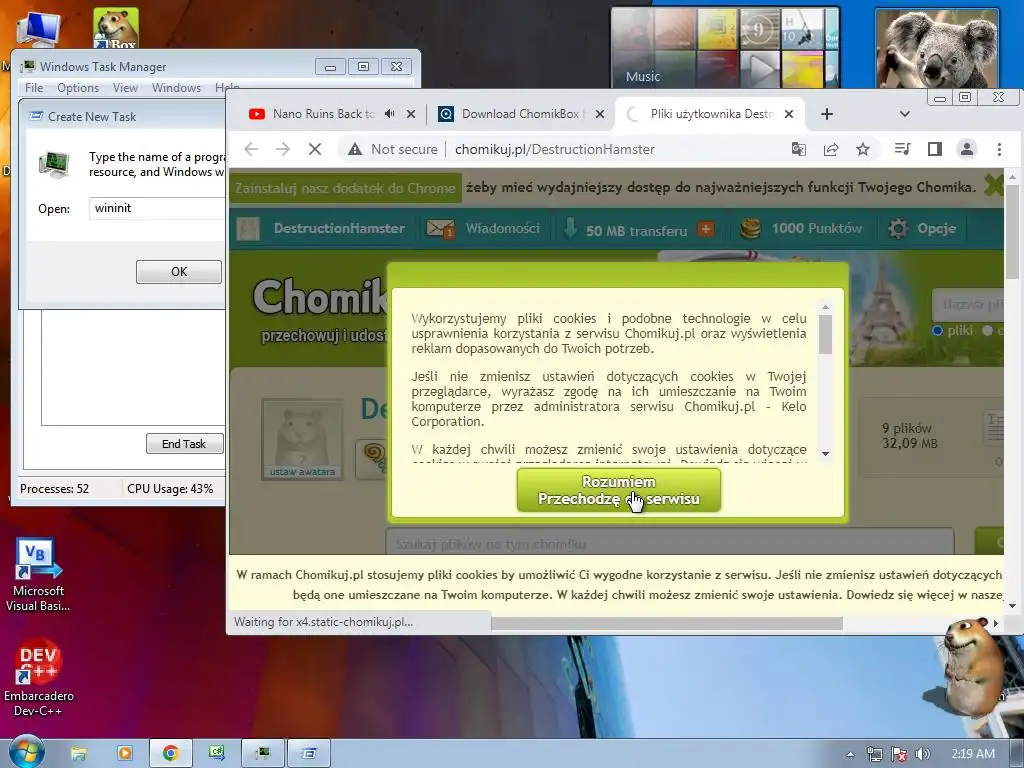Open the ChomikBox desktop shortcut
Viewport: 1024px width, 768px height.
(x=116, y=29)
